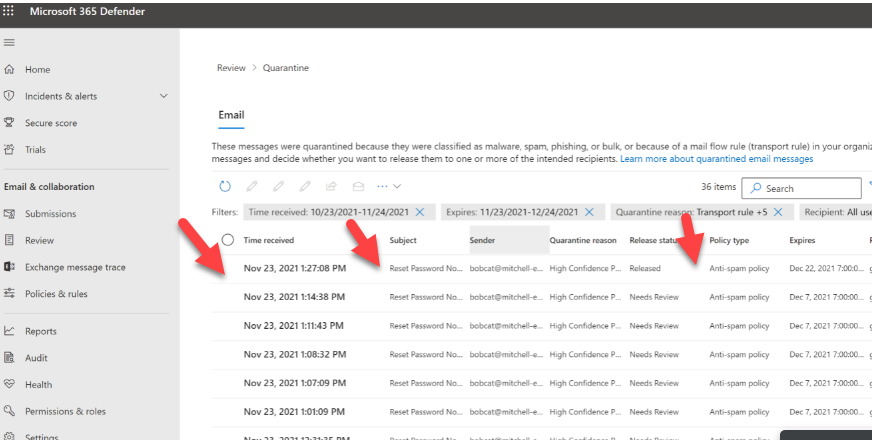Remove the Expires date filter
The width and height of the screenshot is (872, 440).
click(x=589, y=212)
